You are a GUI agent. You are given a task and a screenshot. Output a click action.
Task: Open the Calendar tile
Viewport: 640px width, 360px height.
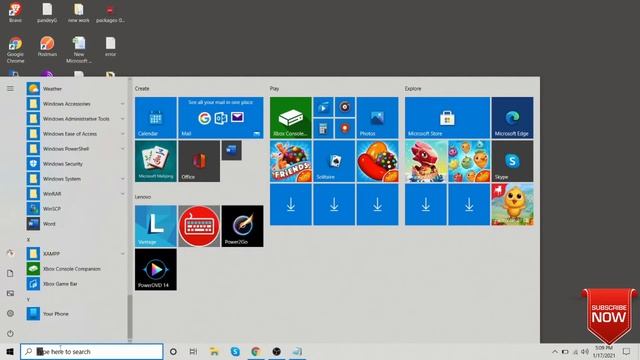[x=156, y=118]
